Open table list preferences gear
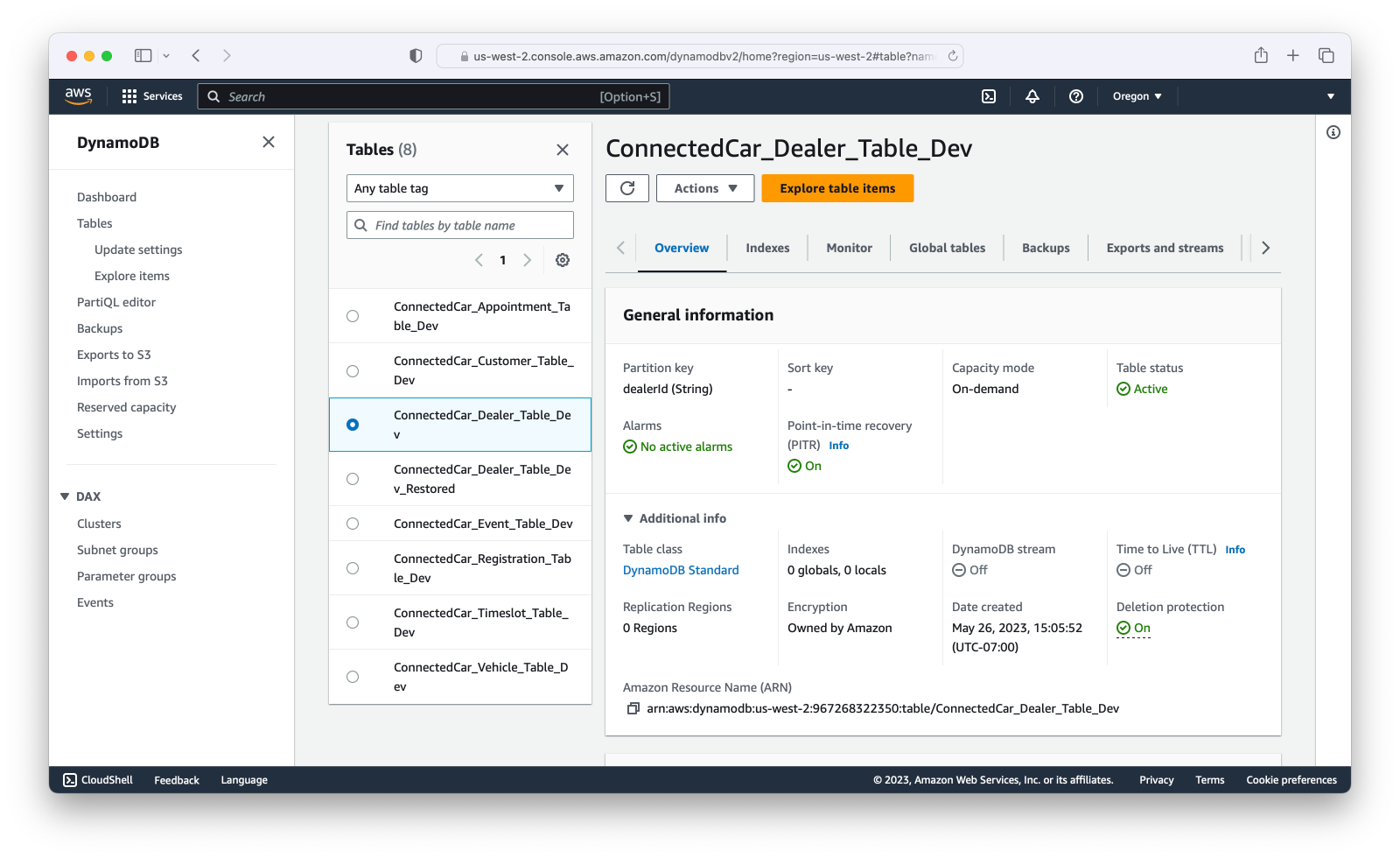This screenshot has height=858, width=1400. click(563, 260)
